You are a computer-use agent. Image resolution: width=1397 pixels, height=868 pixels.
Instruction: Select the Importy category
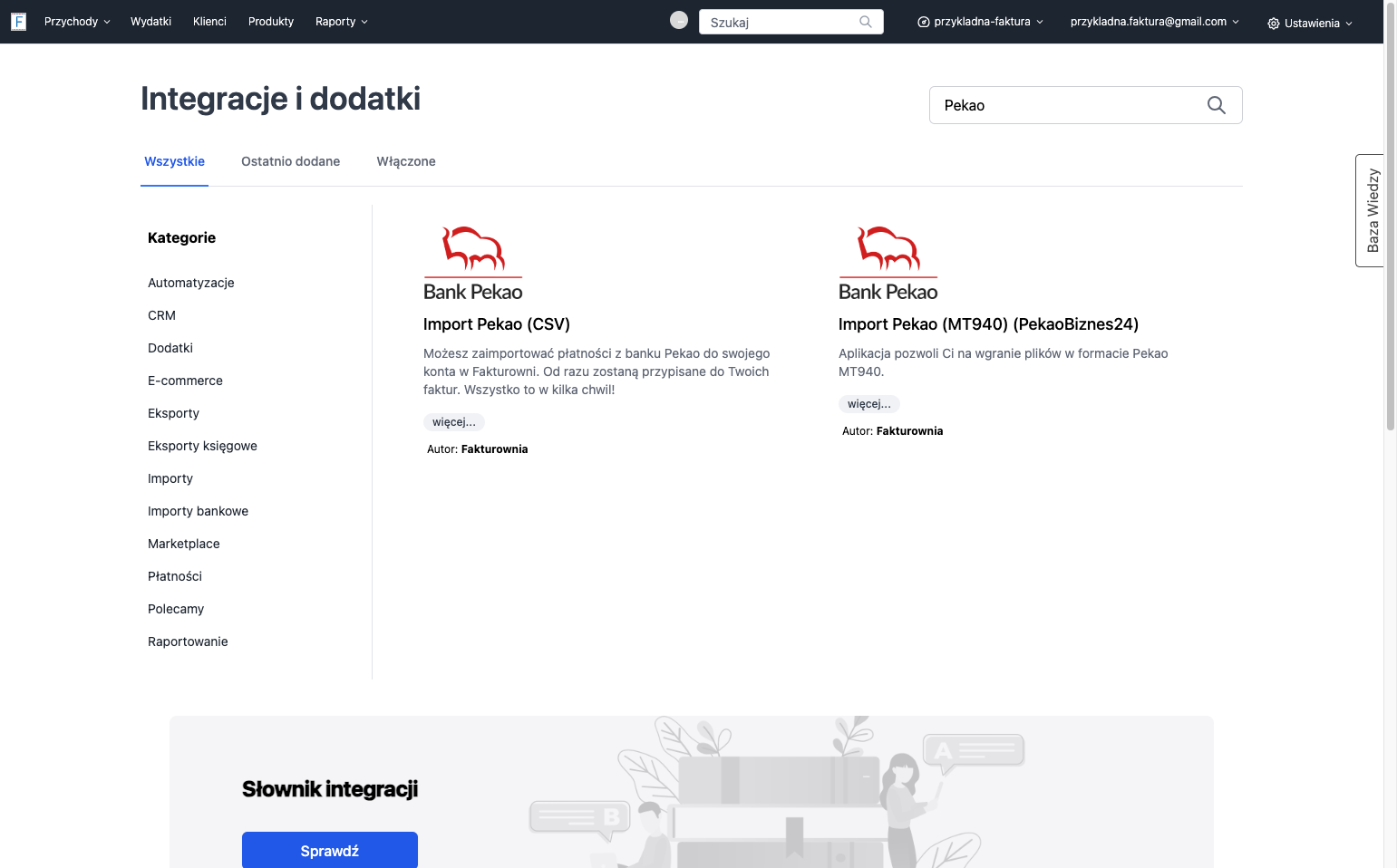pos(170,478)
